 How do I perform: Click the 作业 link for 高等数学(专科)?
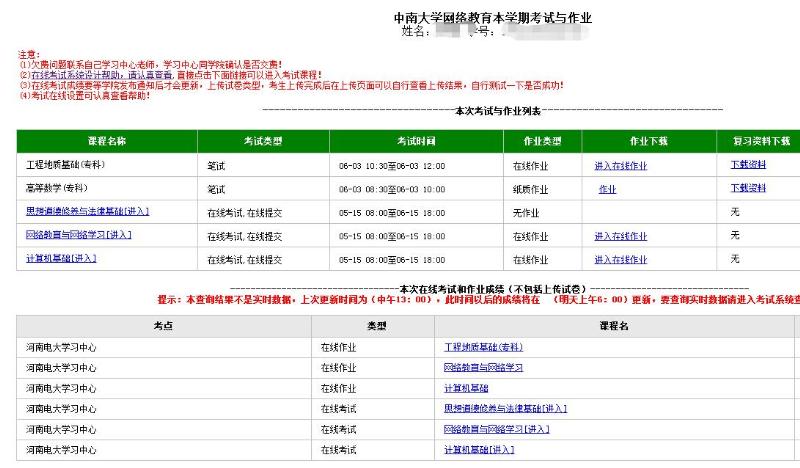[x=607, y=189]
